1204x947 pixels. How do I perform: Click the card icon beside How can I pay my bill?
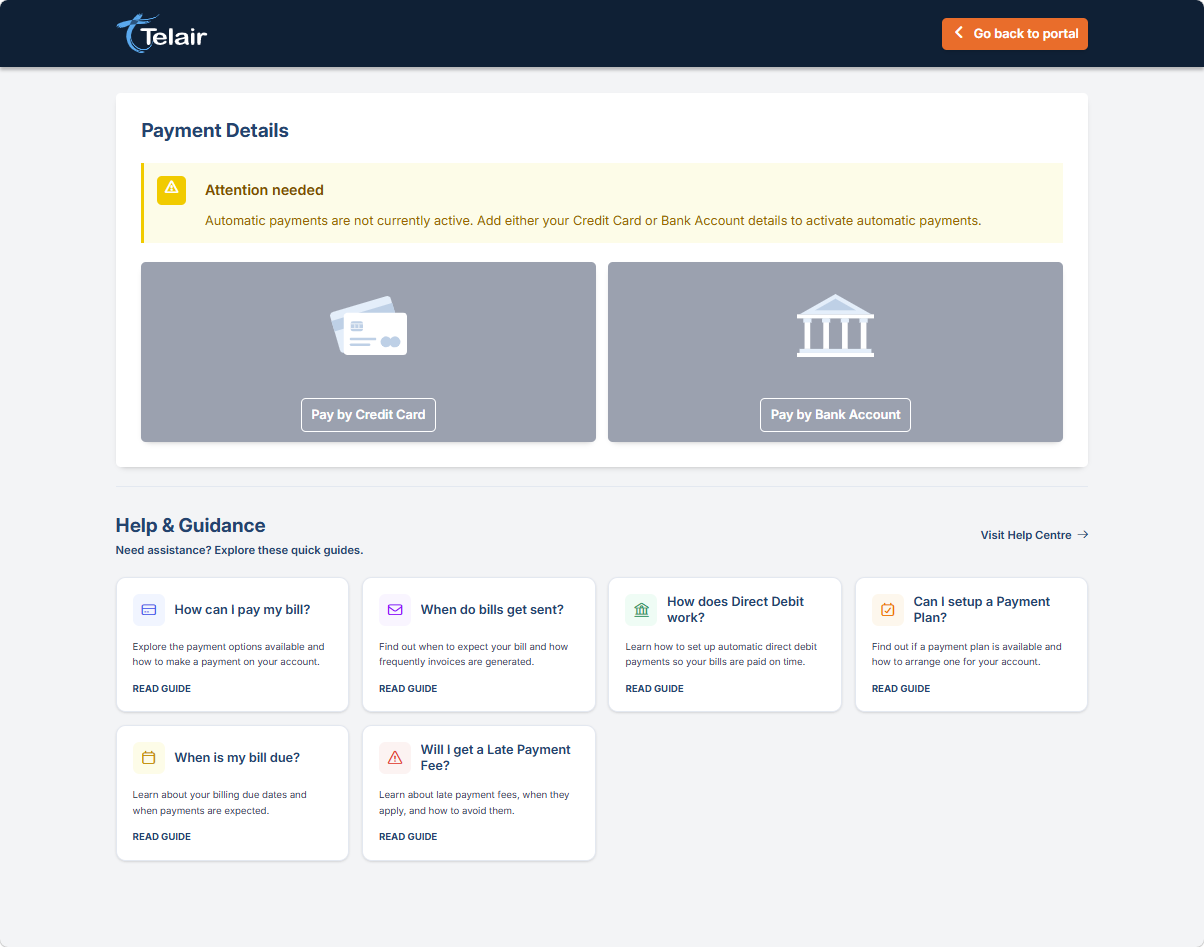click(149, 610)
